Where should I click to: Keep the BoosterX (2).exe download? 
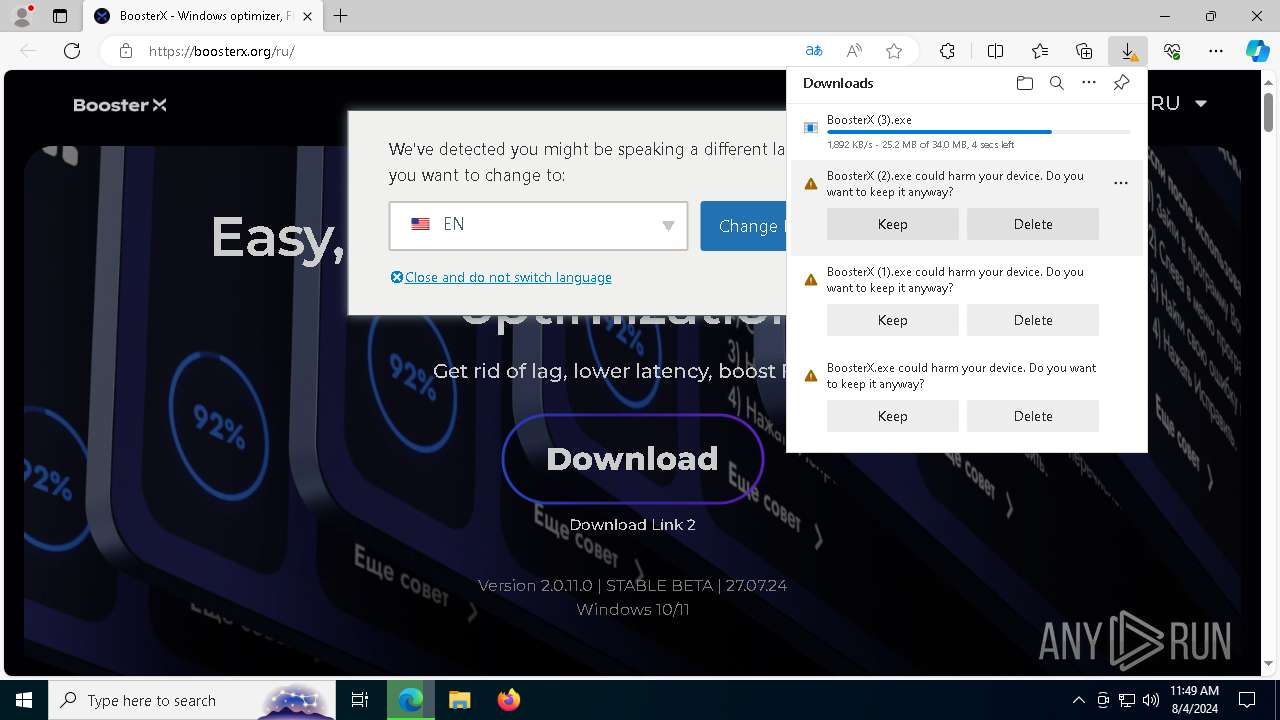(893, 224)
